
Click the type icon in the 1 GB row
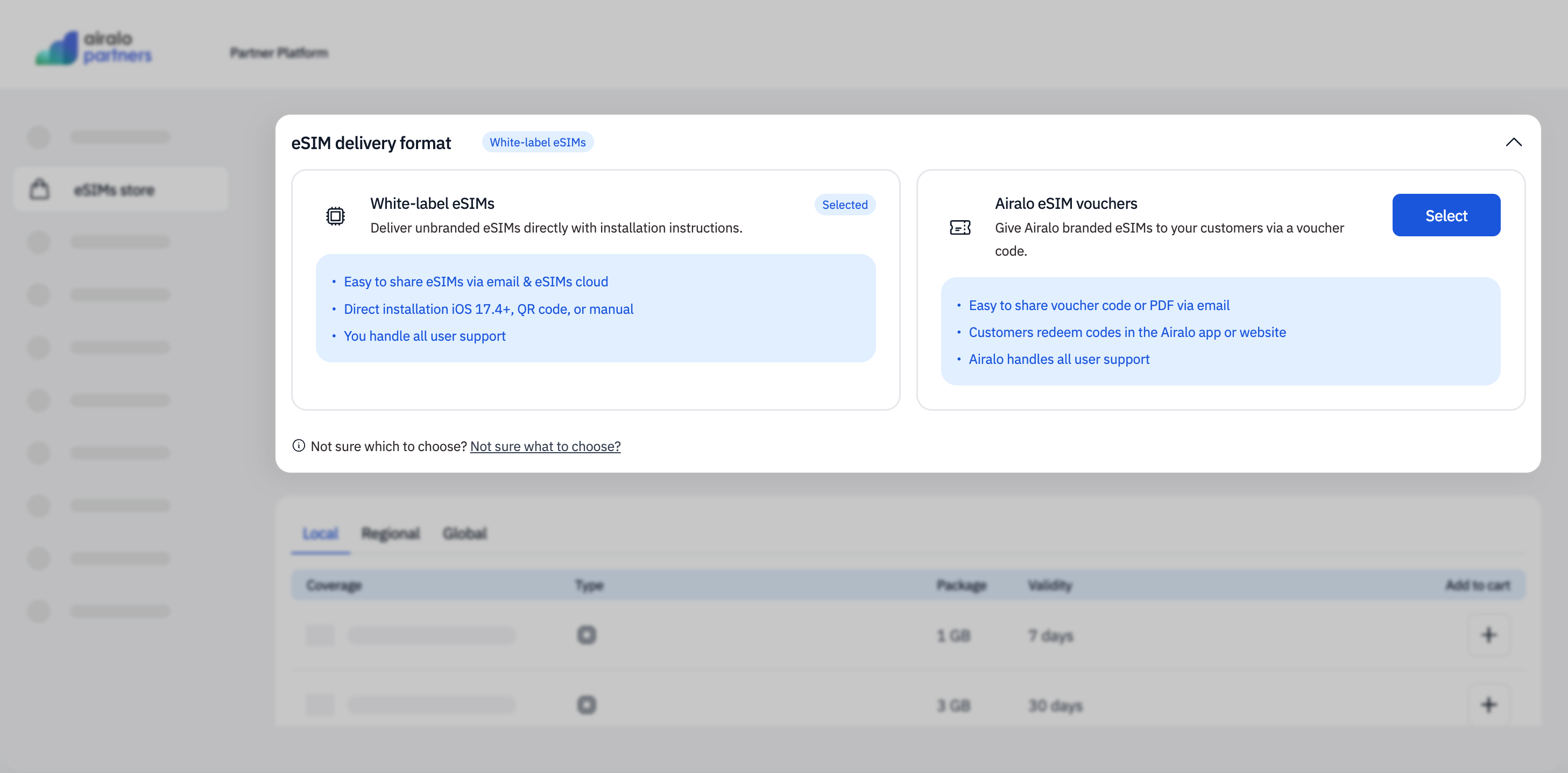pyautogui.click(x=586, y=635)
